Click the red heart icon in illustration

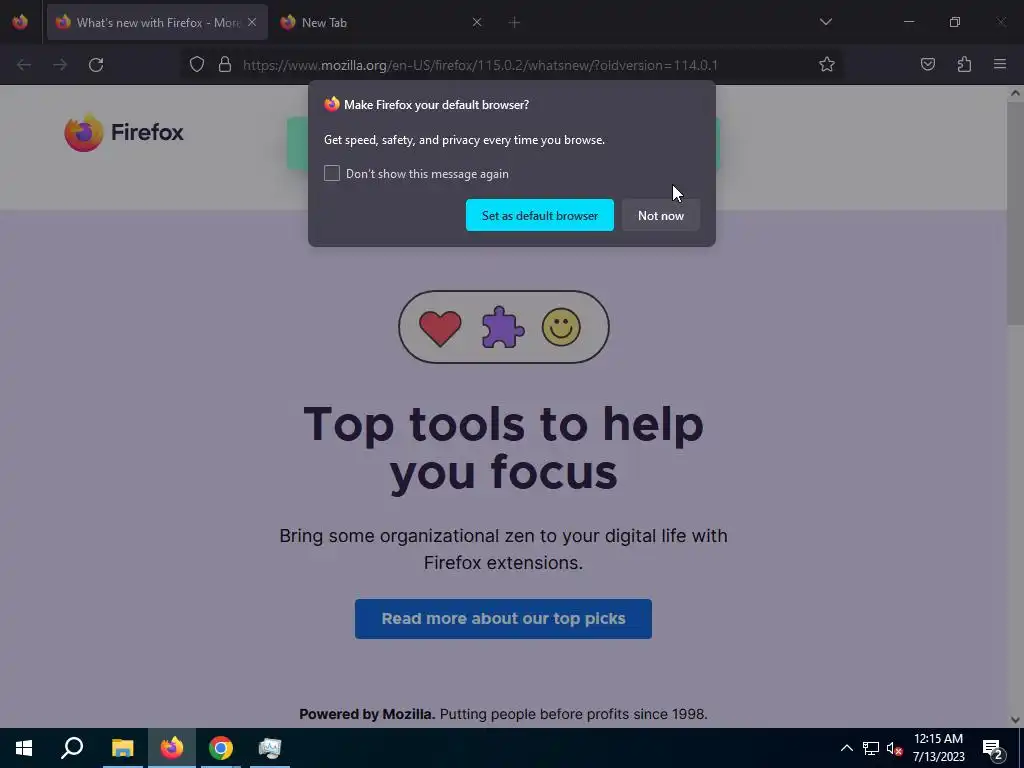tap(440, 328)
